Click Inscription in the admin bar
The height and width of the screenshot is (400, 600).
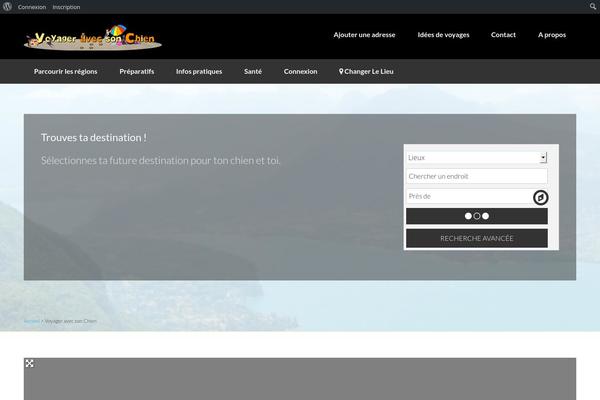(x=66, y=7)
